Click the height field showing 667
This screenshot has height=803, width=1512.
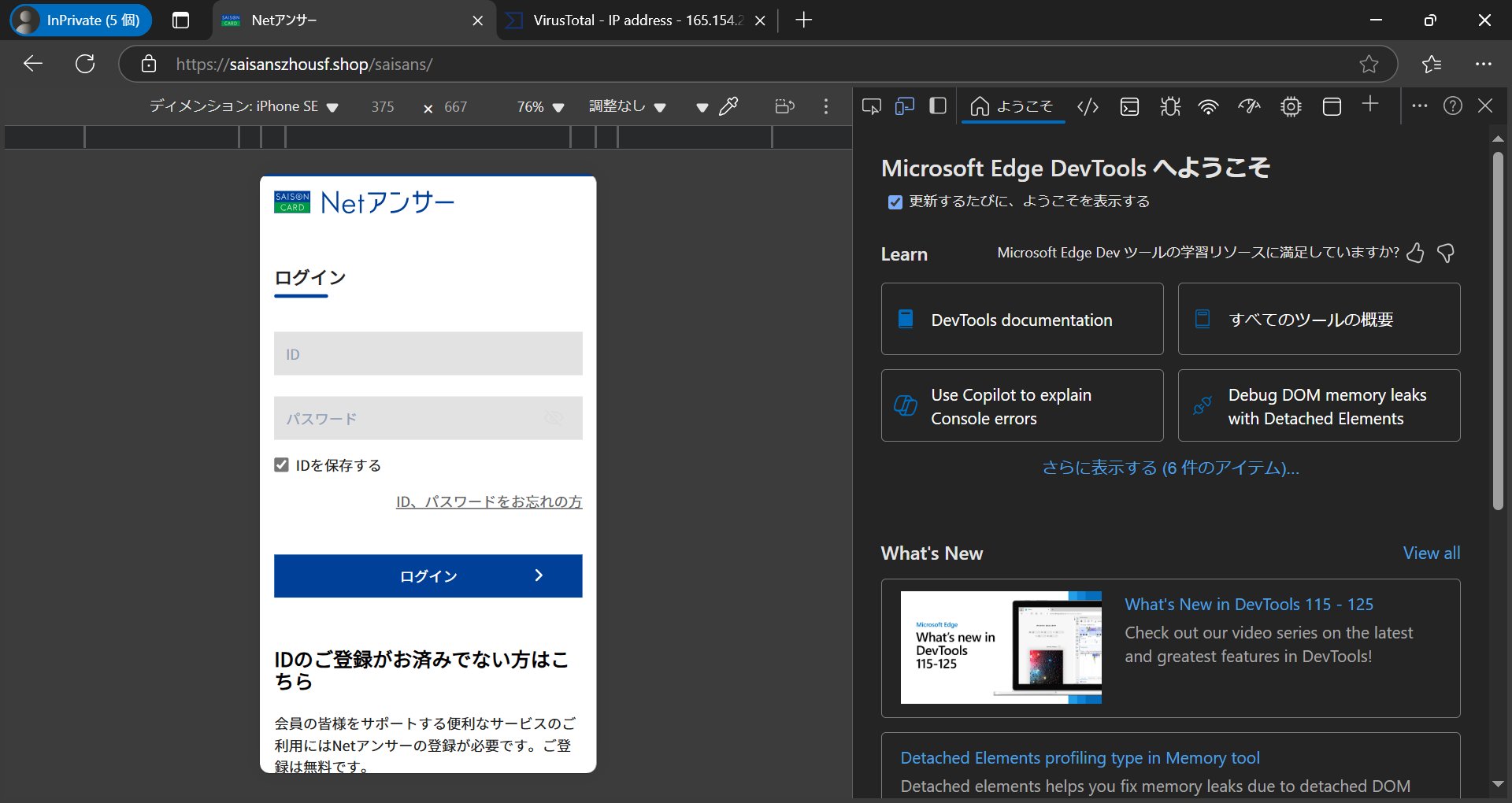coord(455,106)
